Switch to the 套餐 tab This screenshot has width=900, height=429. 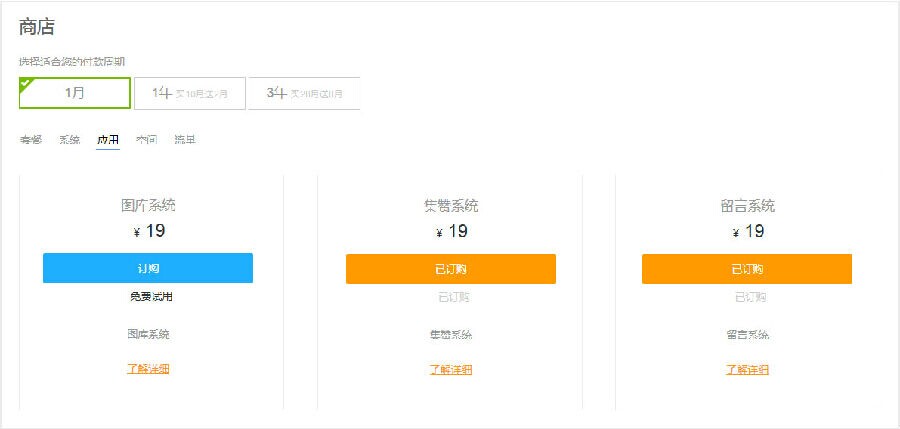pyautogui.click(x=31, y=140)
